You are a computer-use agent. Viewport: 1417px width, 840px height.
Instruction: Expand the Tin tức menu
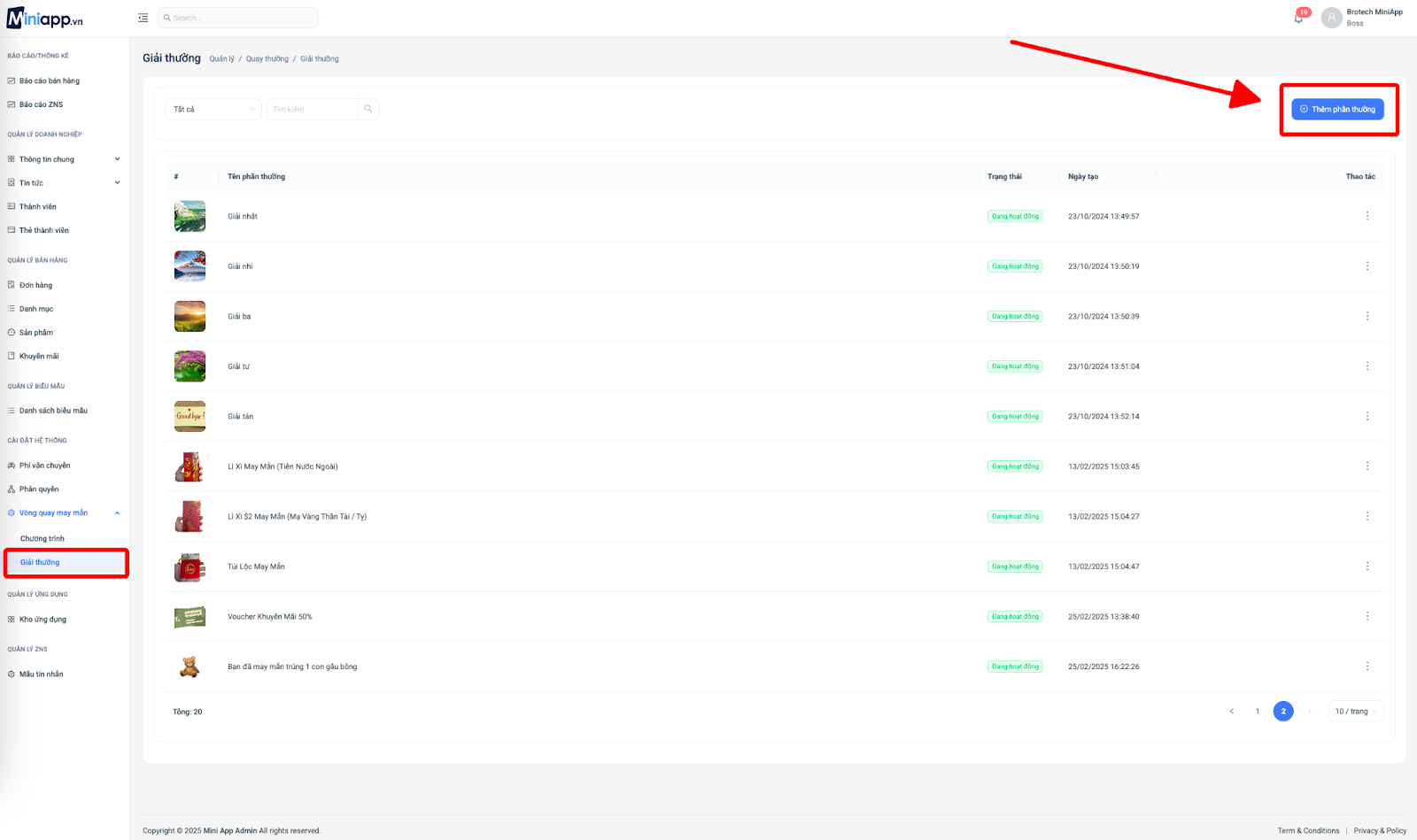pyautogui.click(x=64, y=183)
